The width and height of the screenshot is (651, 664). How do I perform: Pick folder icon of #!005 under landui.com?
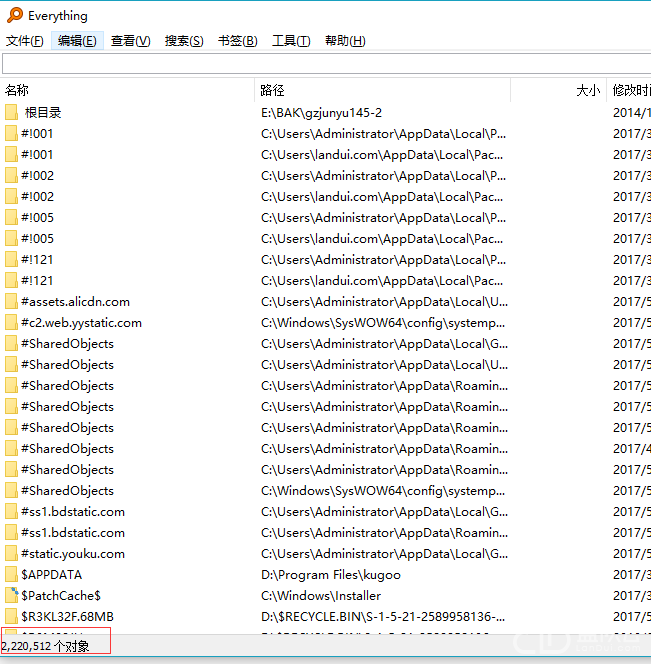pos(11,238)
